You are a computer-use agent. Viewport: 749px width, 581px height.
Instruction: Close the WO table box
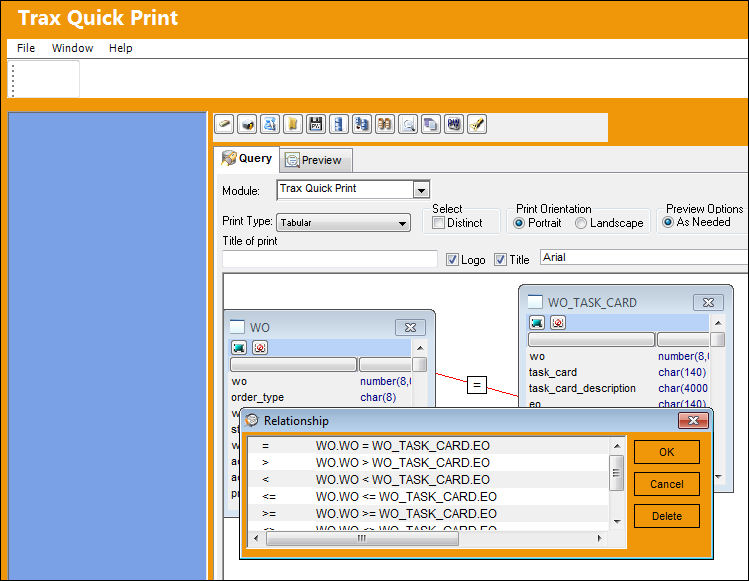point(410,327)
